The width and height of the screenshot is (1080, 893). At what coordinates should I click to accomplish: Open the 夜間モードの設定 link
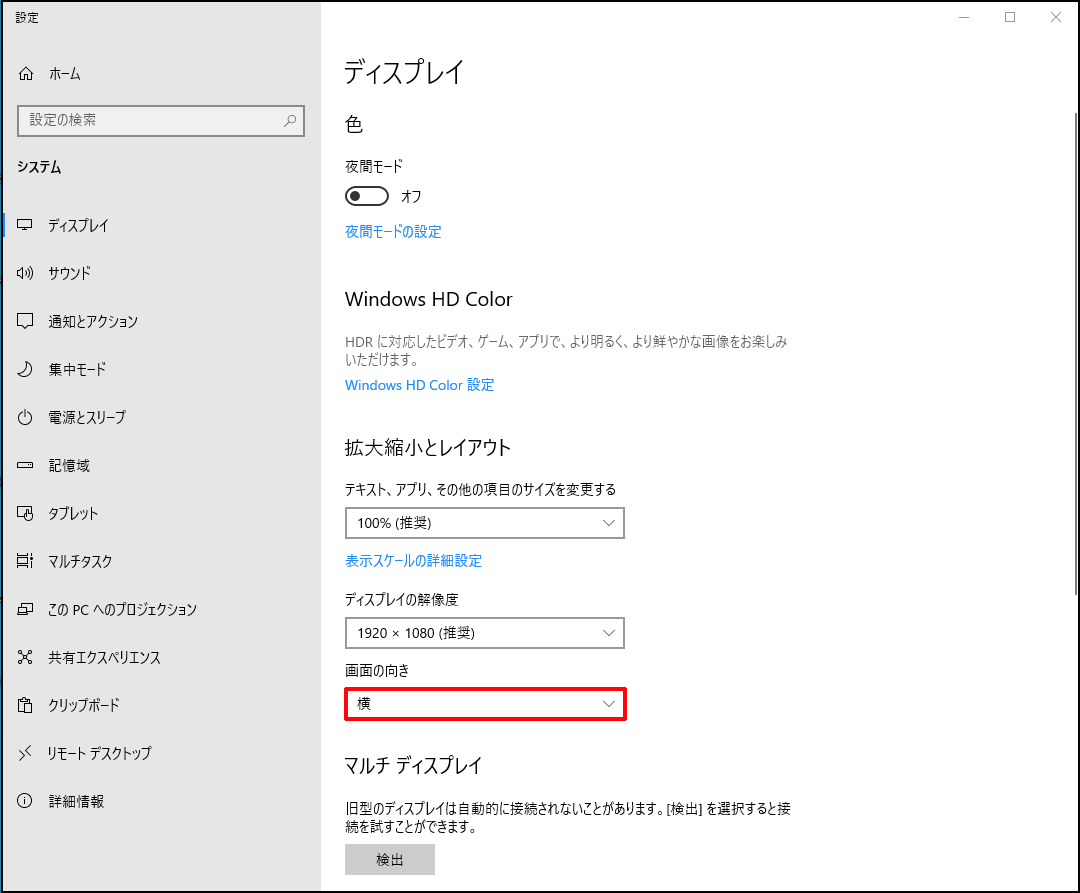[x=393, y=231]
